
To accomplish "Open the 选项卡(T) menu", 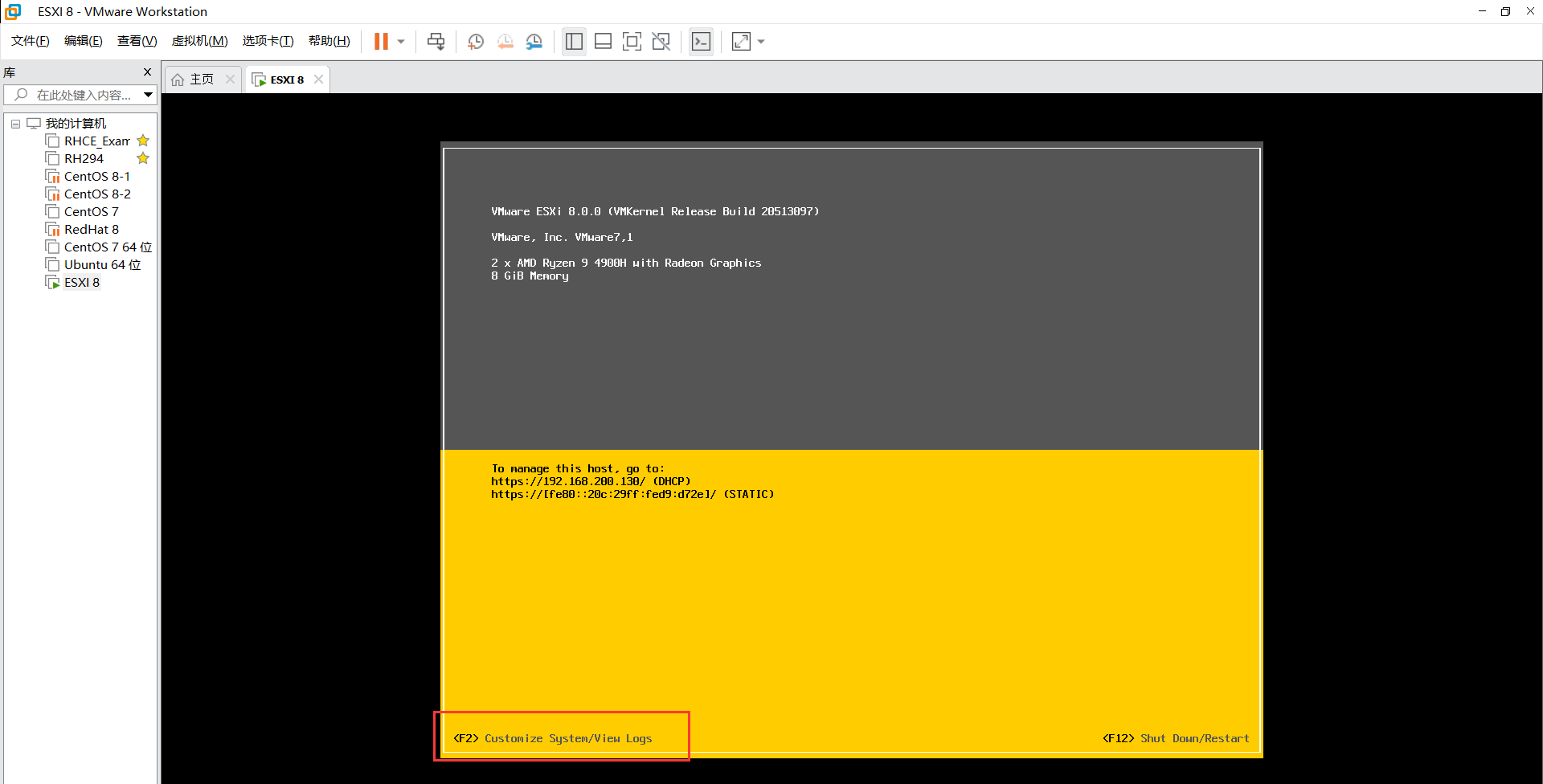I will [268, 41].
